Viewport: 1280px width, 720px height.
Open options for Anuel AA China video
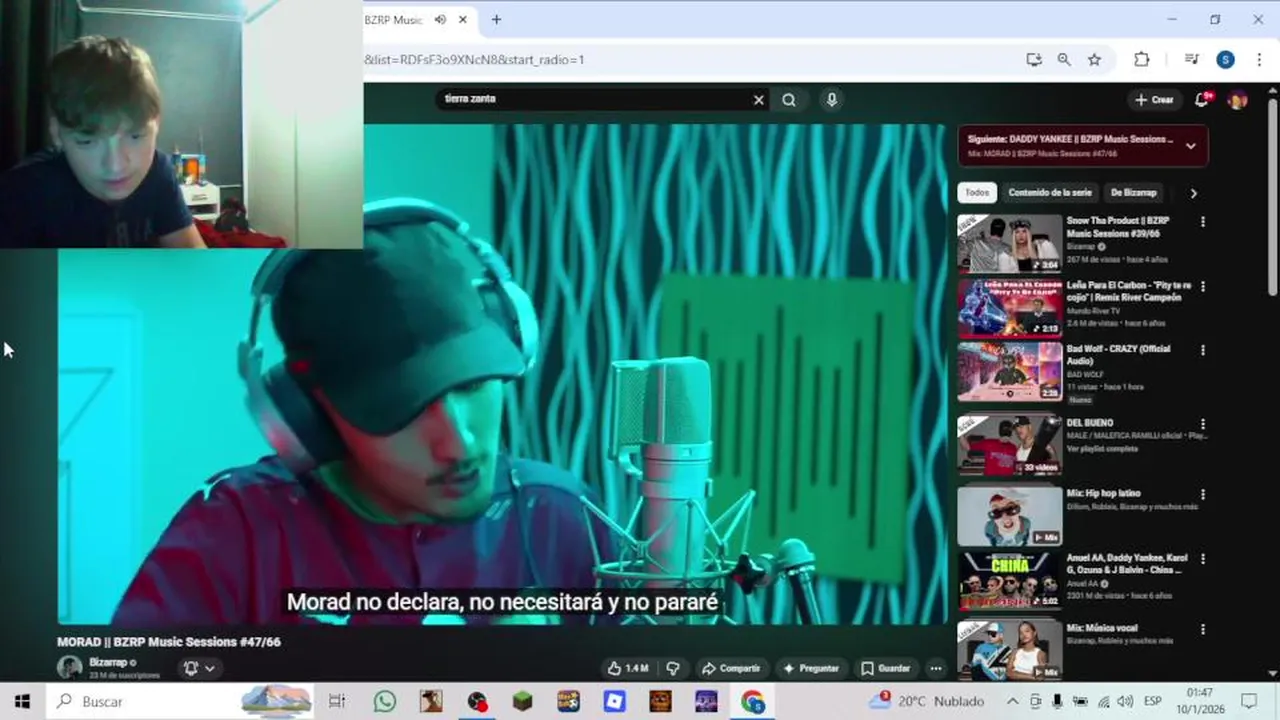pos(1202,559)
